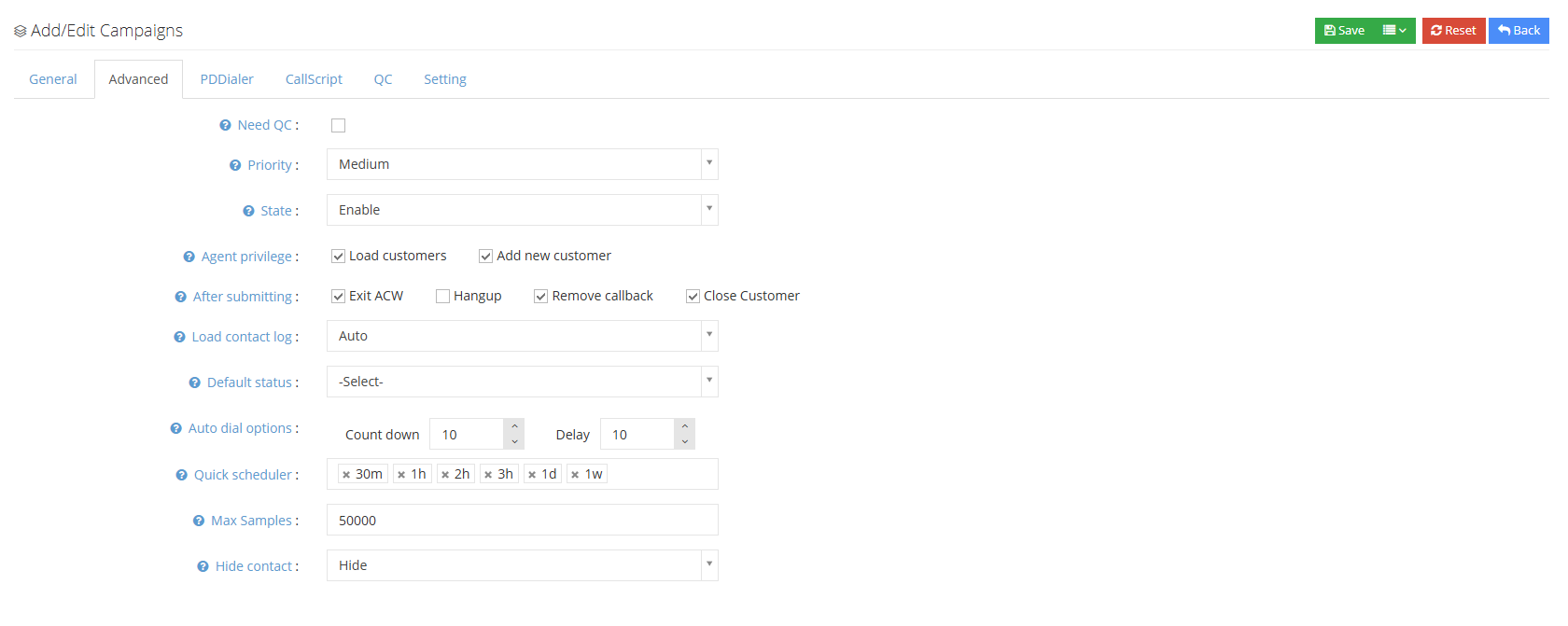Open the PDDialer tab
This screenshot has width=1568, height=626.
[227, 79]
